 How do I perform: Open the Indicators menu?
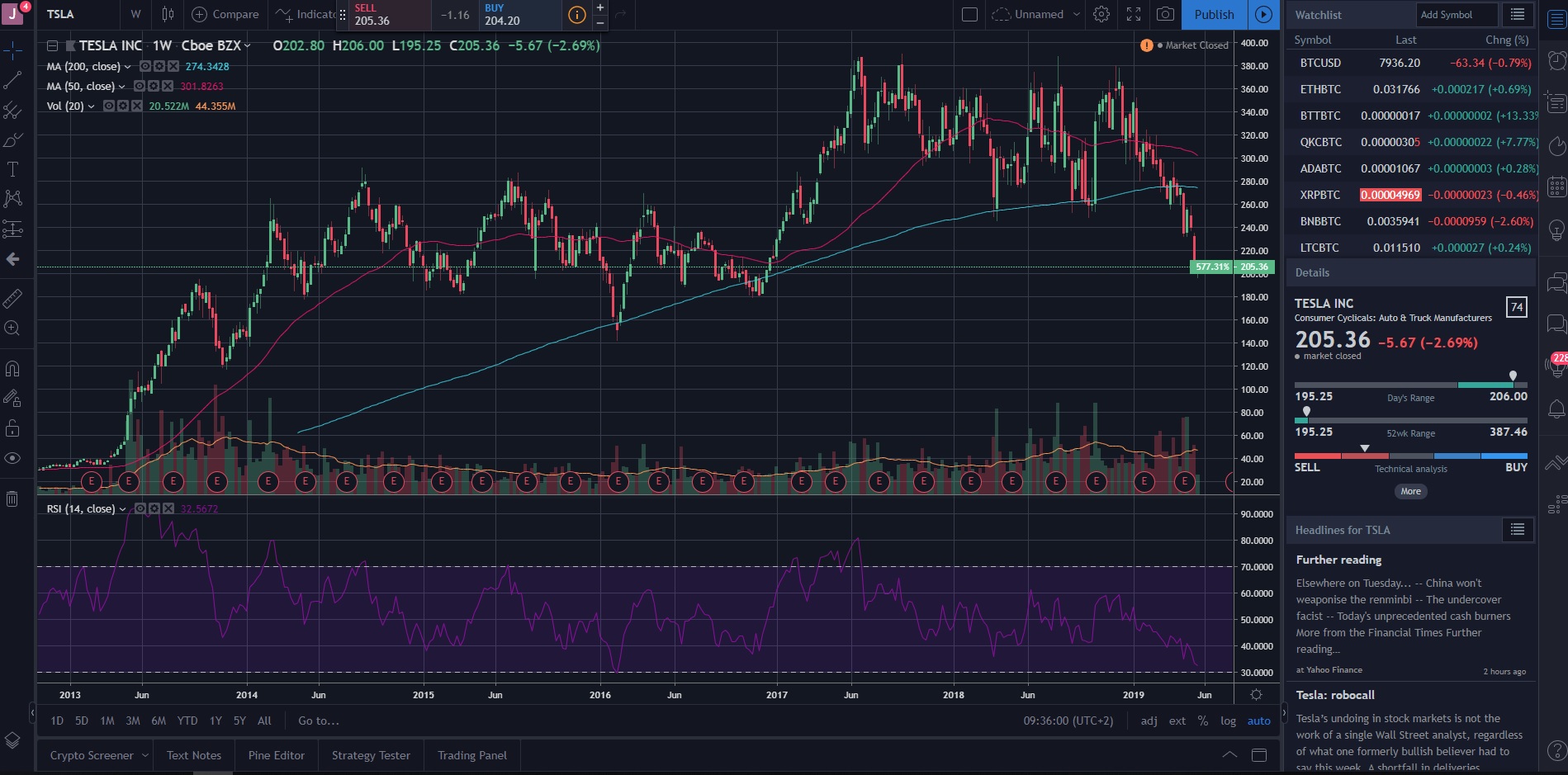tap(306, 14)
